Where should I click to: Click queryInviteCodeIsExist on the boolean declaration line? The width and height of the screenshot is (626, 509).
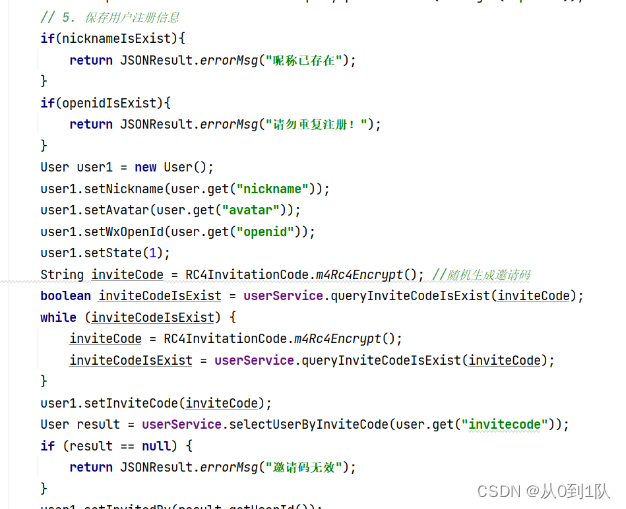point(410,296)
